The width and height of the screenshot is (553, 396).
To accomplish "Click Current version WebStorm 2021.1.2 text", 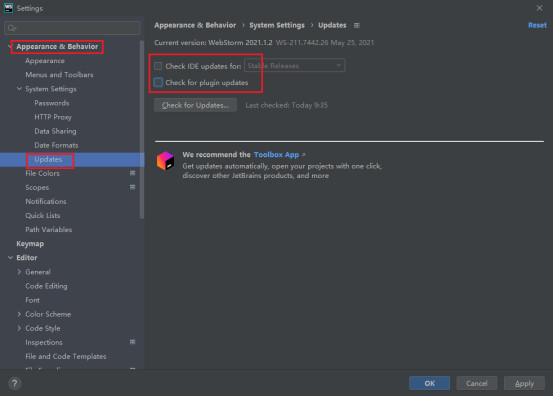I will (213, 43).
